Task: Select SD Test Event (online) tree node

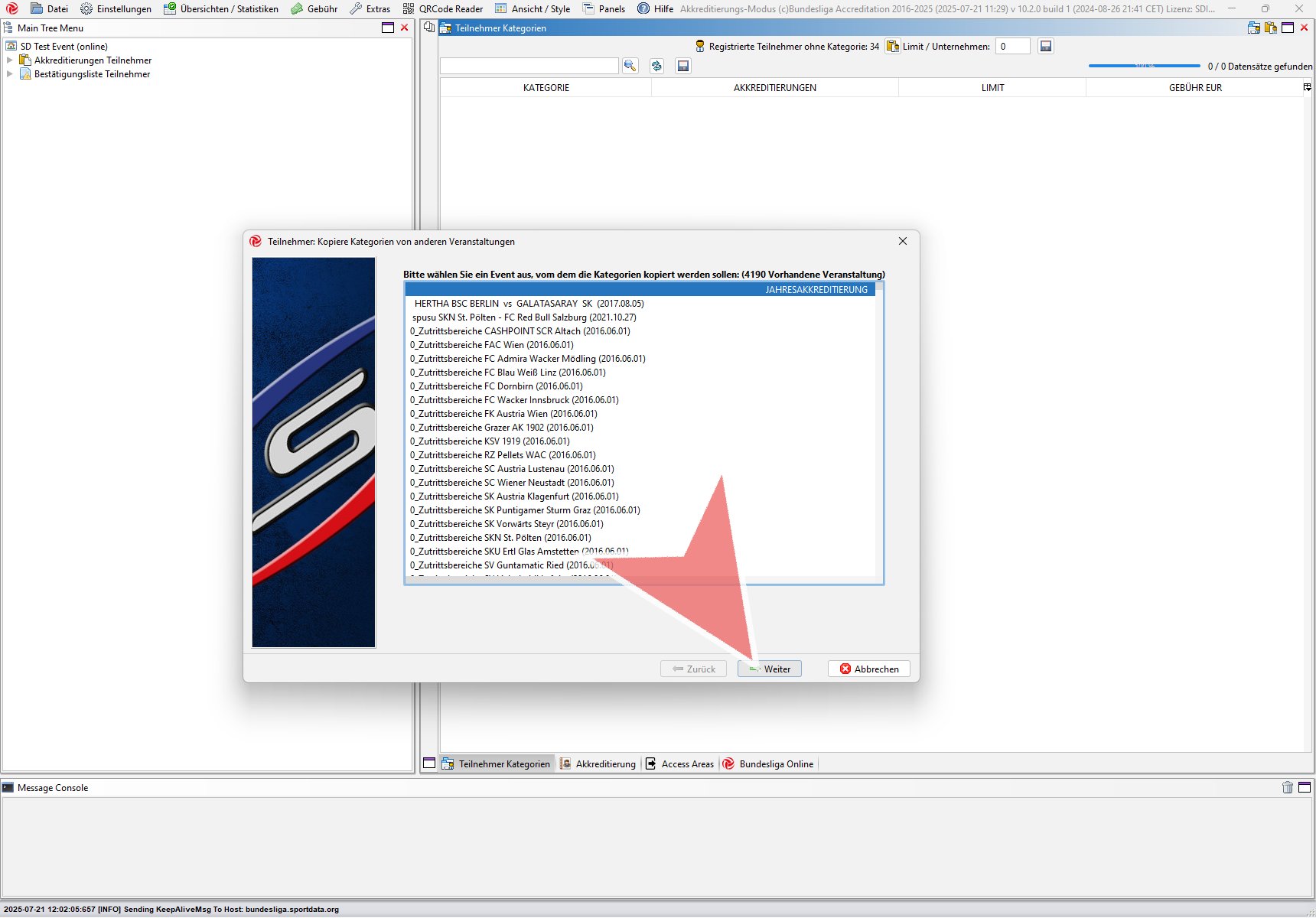Action: tap(64, 47)
